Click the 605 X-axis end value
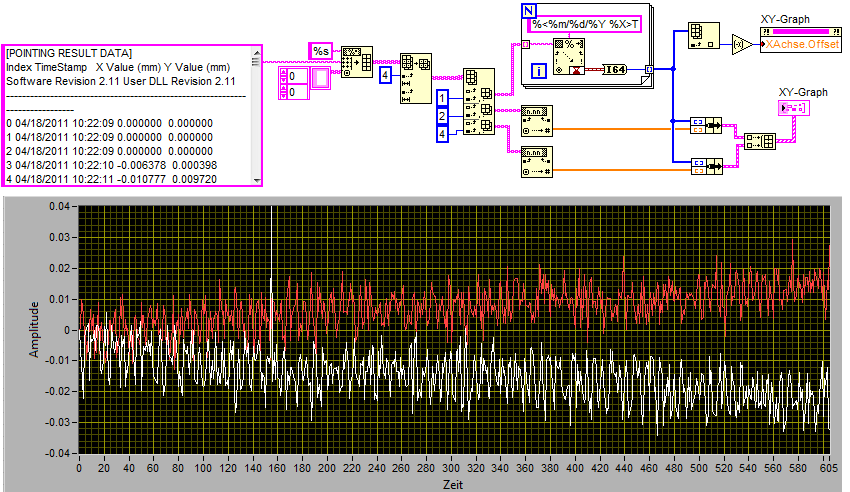The image size is (850, 492). pos(828,468)
